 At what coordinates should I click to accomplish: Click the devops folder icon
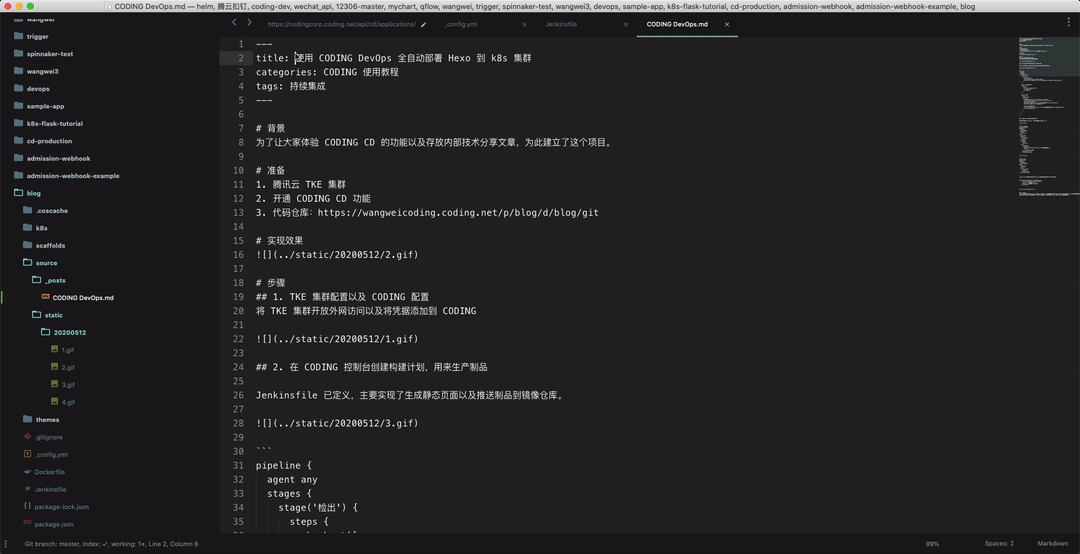[19, 88]
